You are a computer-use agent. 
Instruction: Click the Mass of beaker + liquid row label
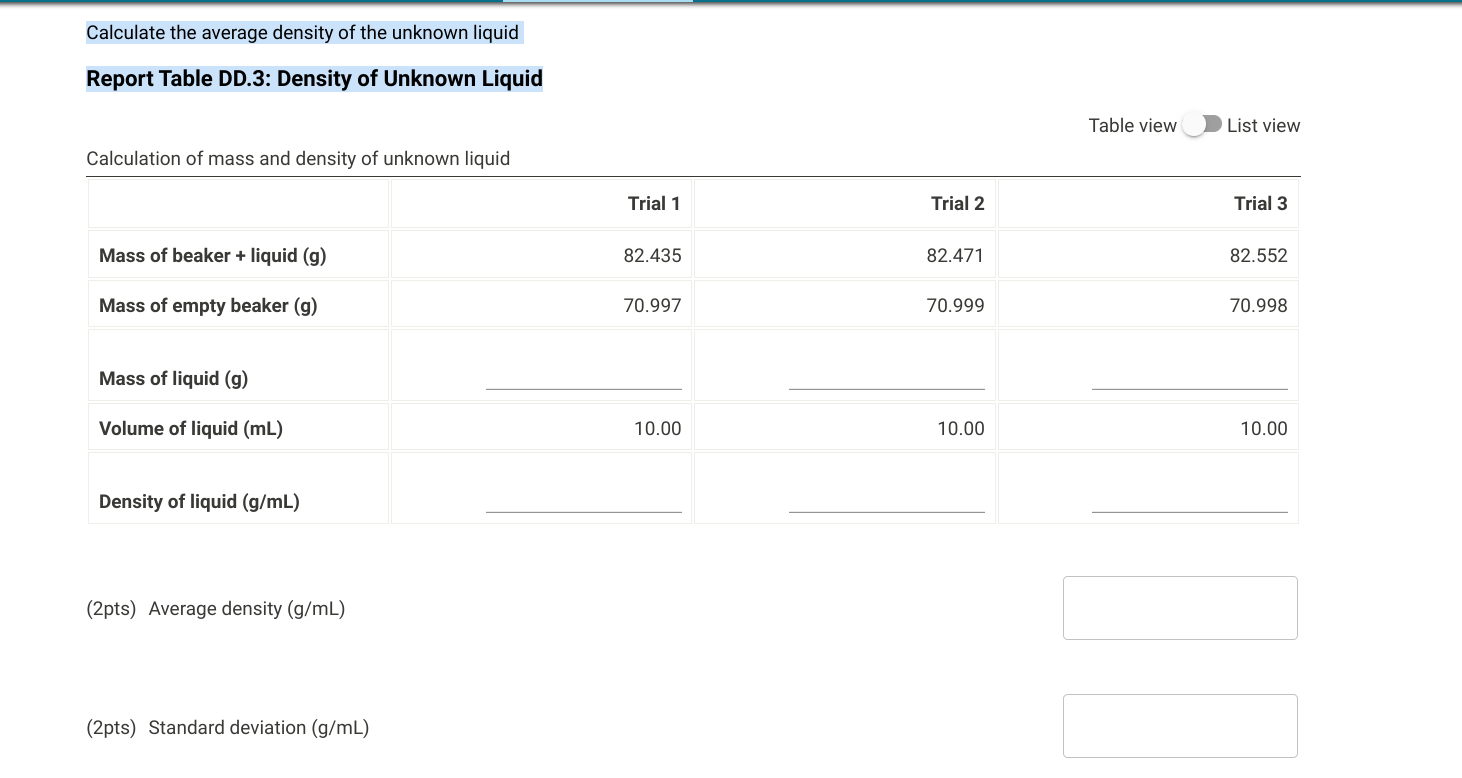[x=211, y=255]
